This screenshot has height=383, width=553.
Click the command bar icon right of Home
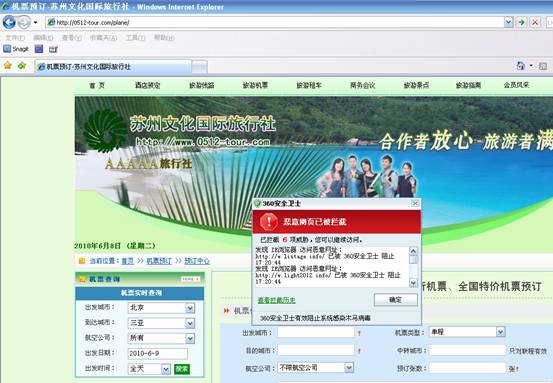(x=543, y=66)
